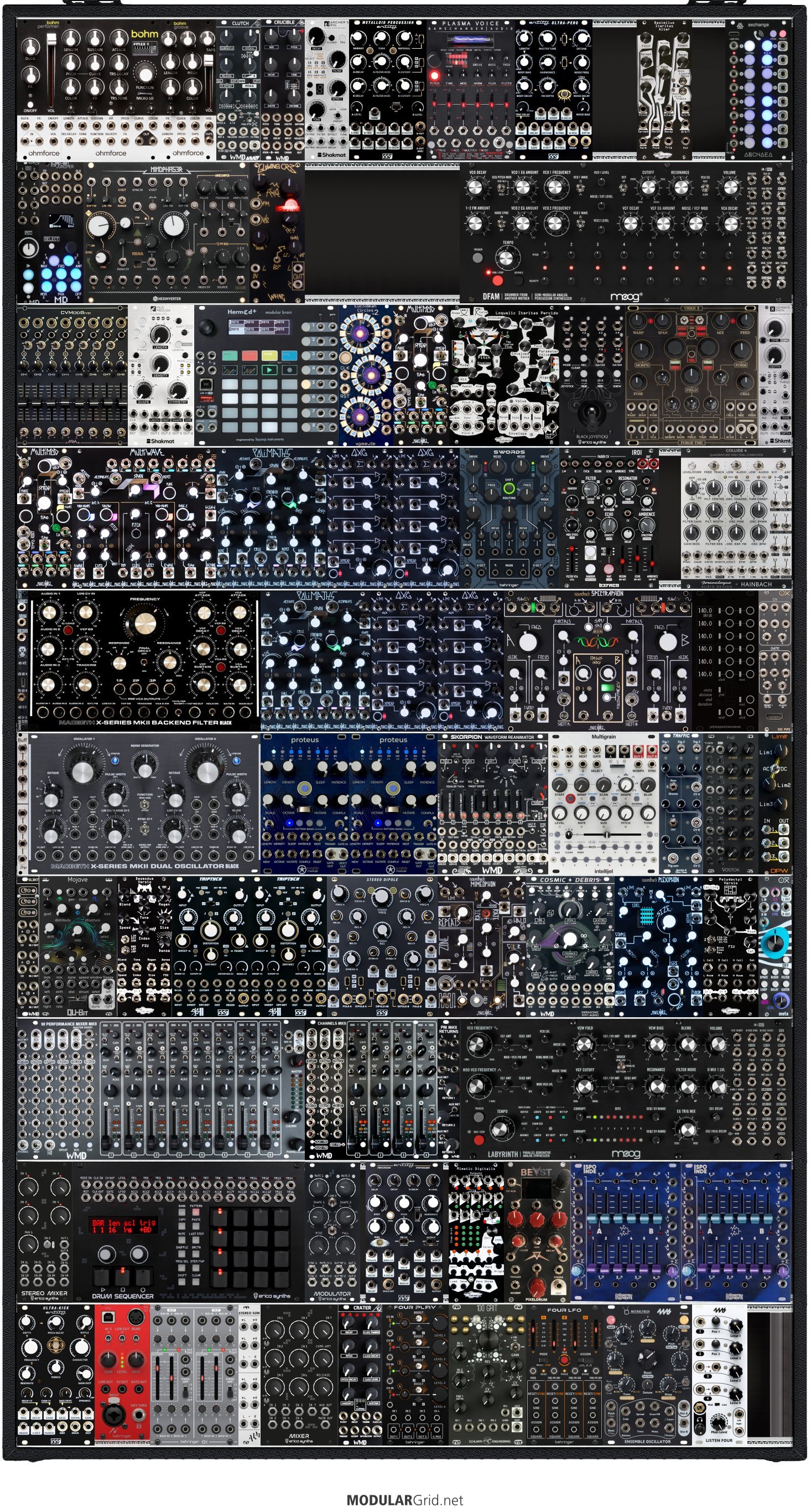
Task: Flip the LINK switch on Erica Modulator
Action: point(332,1203)
